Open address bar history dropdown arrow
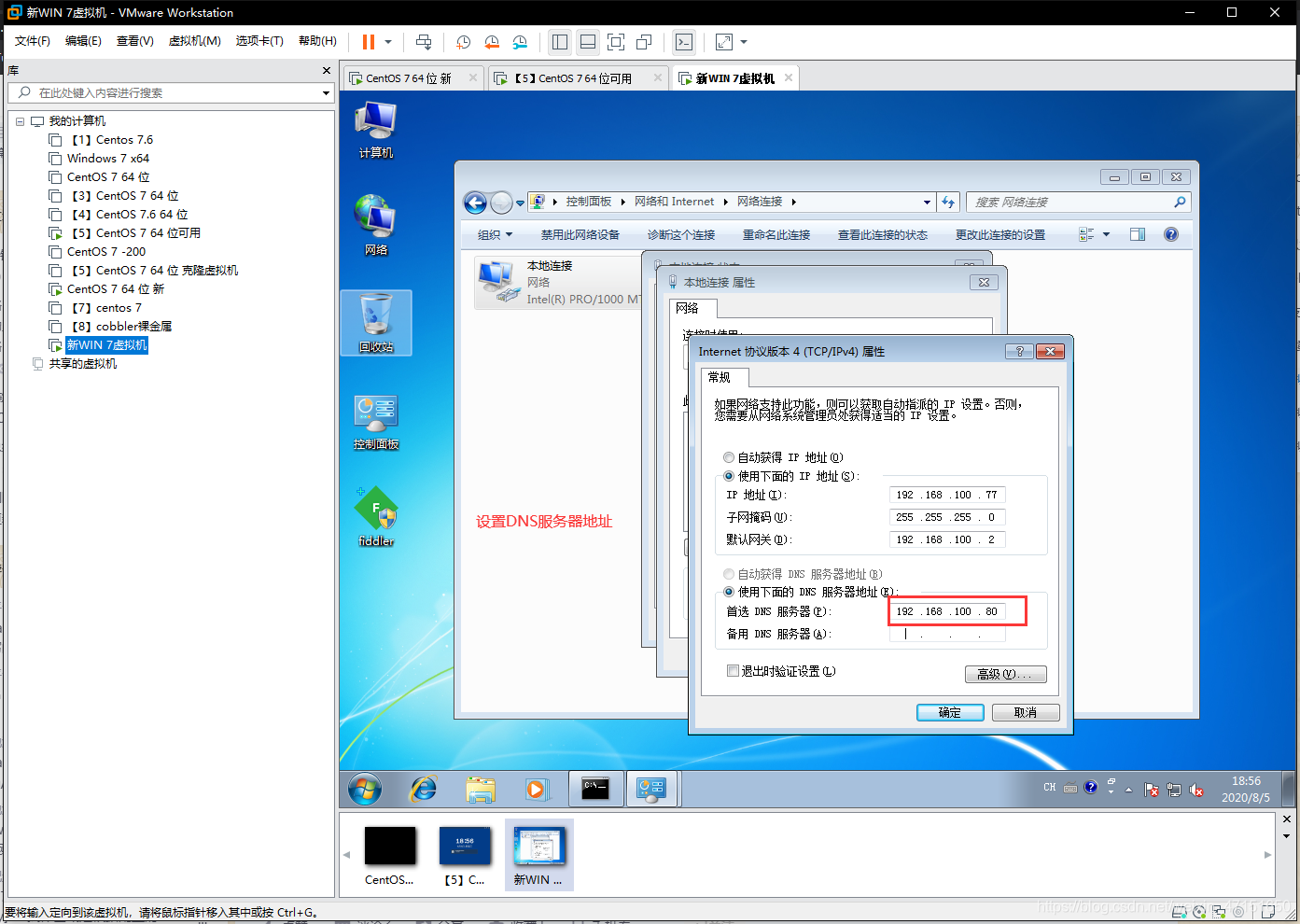The height and width of the screenshot is (924, 1300). tap(927, 202)
